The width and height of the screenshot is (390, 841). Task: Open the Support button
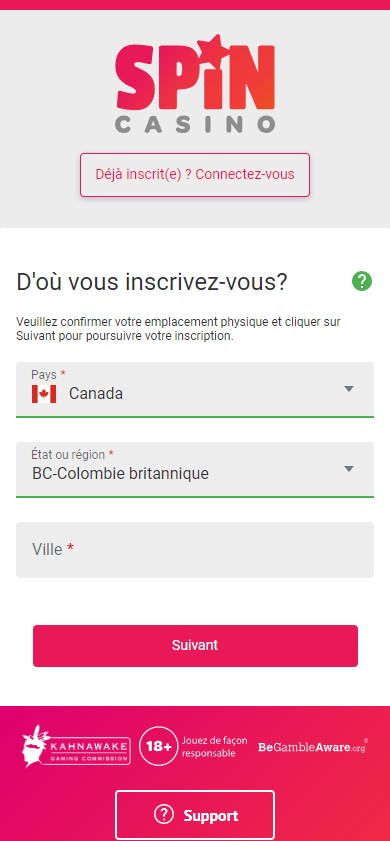pos(195,815)
